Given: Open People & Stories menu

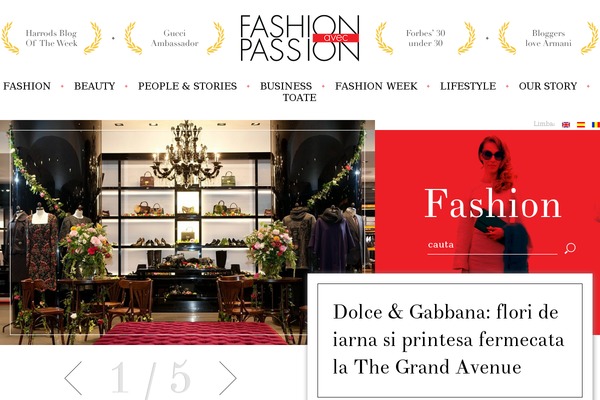Looking at the screenshot, I should [188, 86].
